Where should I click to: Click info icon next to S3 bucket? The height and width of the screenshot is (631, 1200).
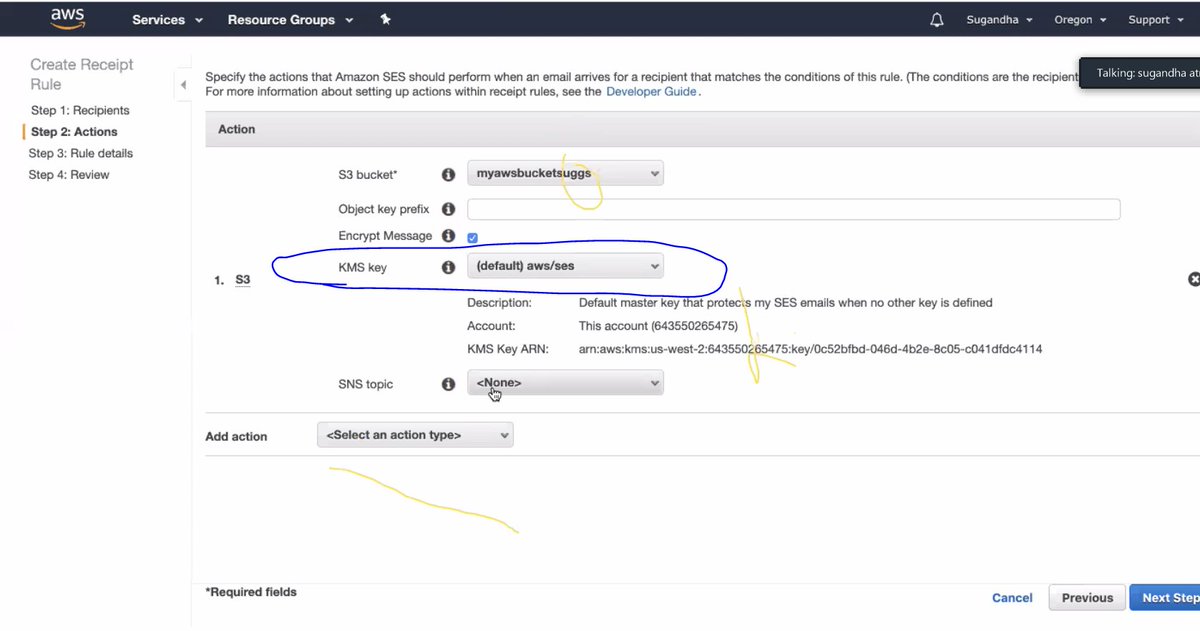click(449, 174)
